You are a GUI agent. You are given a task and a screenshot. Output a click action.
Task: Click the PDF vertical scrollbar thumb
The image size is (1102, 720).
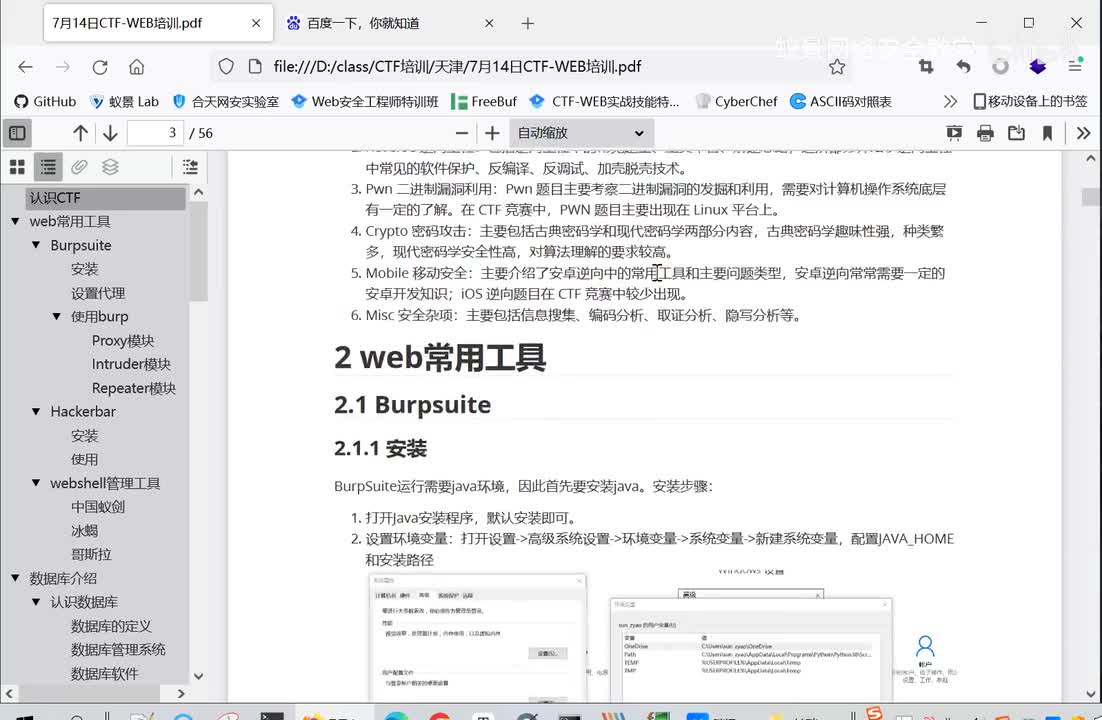[1091, 196]
